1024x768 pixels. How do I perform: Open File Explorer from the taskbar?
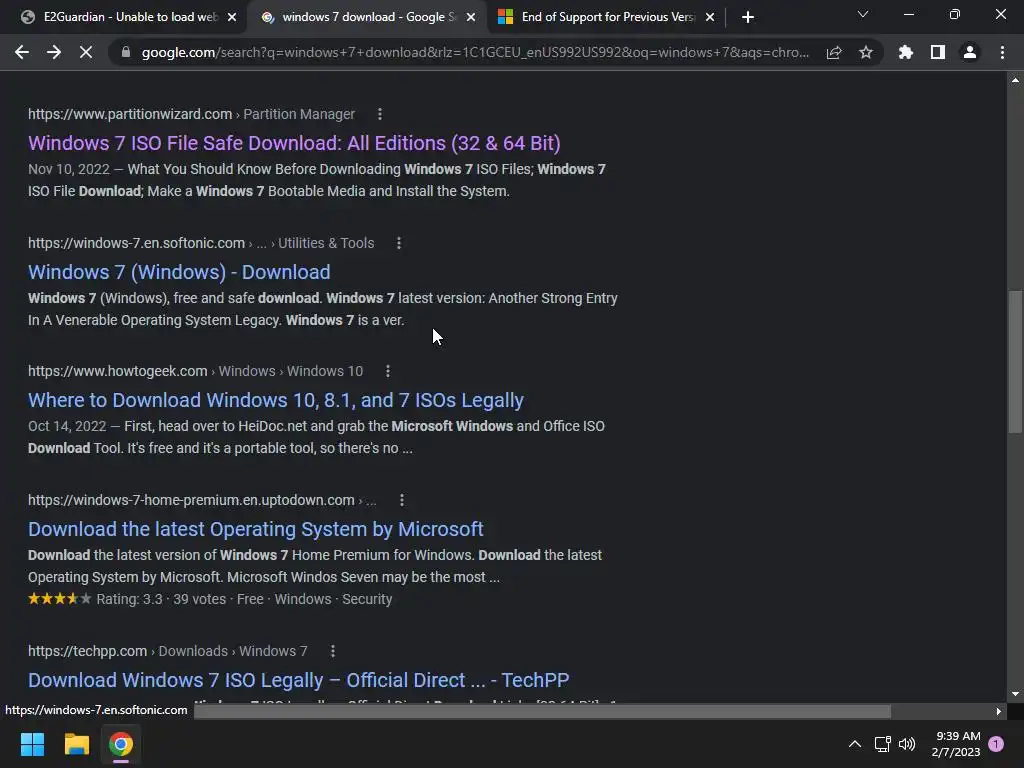pos(76,744)
